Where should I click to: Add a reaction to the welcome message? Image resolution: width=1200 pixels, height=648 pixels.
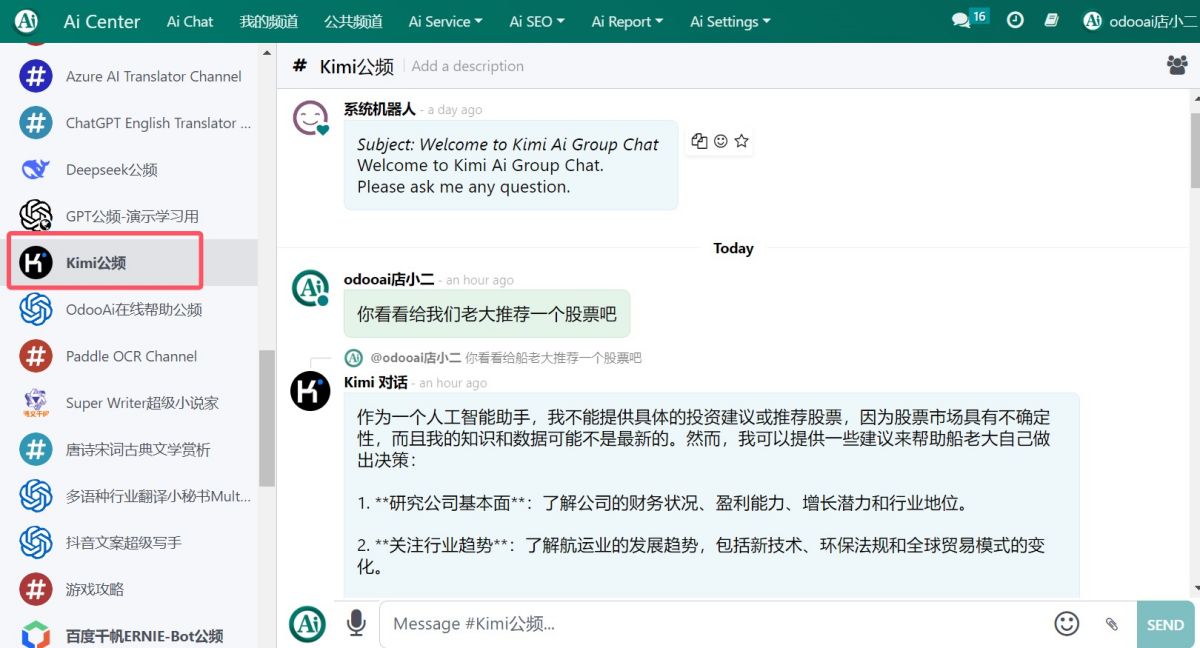pos(720,141)
